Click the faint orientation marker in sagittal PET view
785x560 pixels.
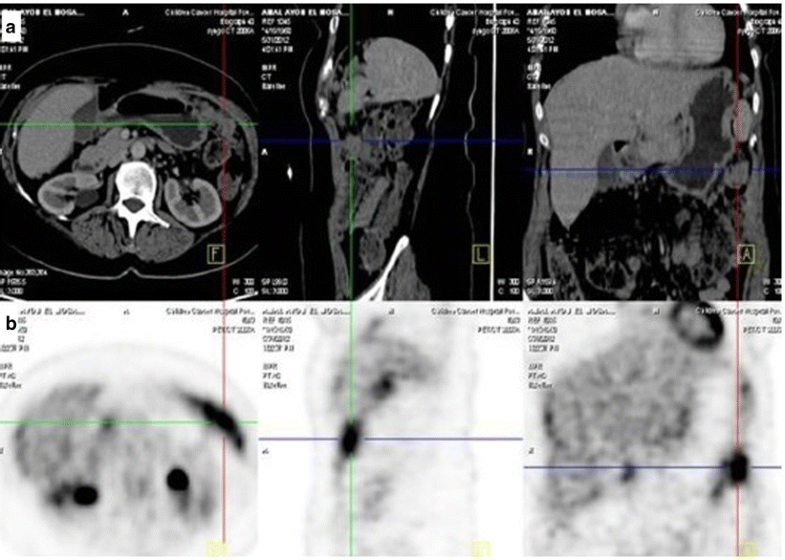tap(481, 548)
